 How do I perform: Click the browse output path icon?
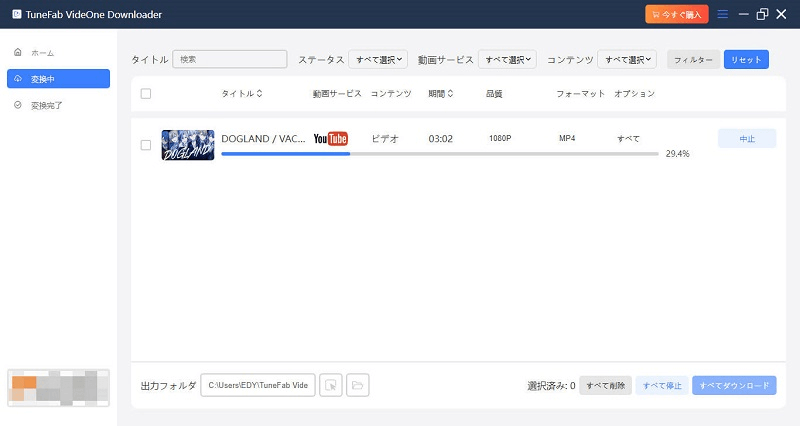pos(331,385)
